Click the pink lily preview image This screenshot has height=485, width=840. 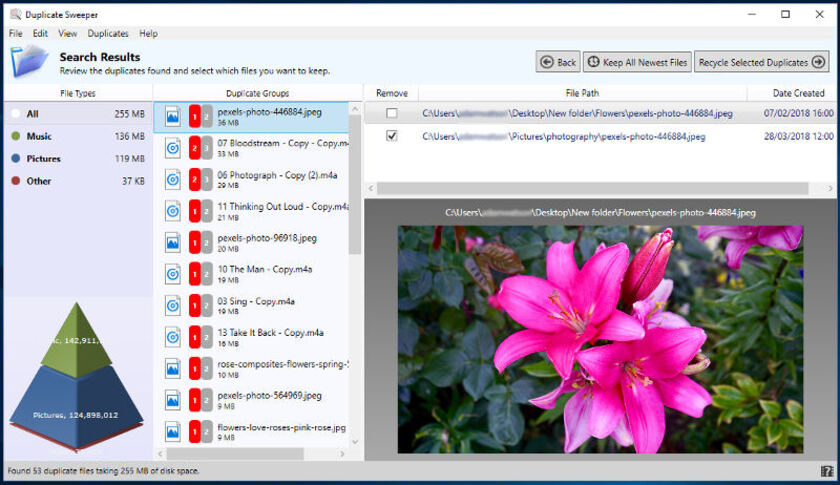pyautogui.click(x=600, y=339)
